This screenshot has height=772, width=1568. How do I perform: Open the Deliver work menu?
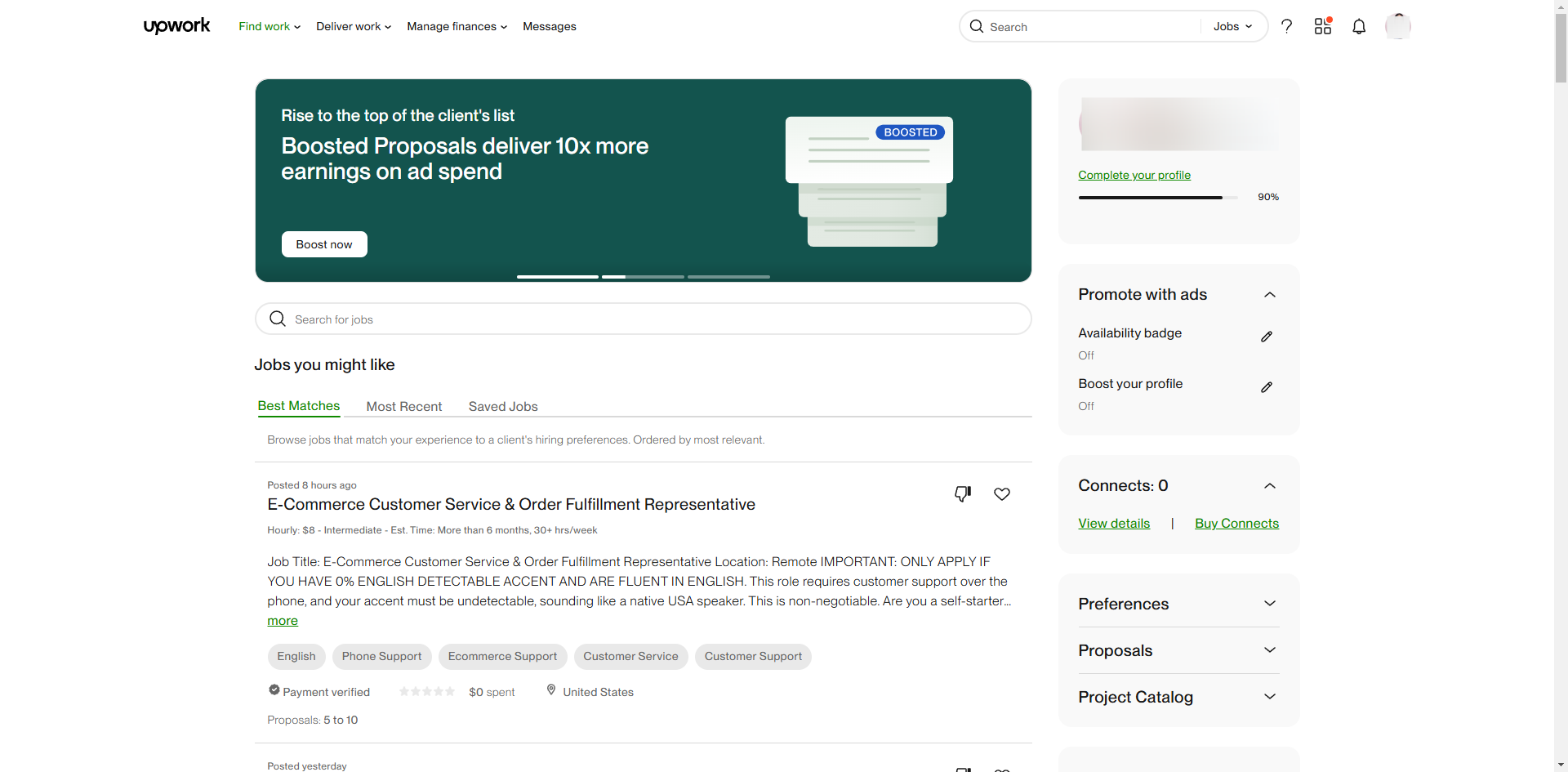click(354, 26)
